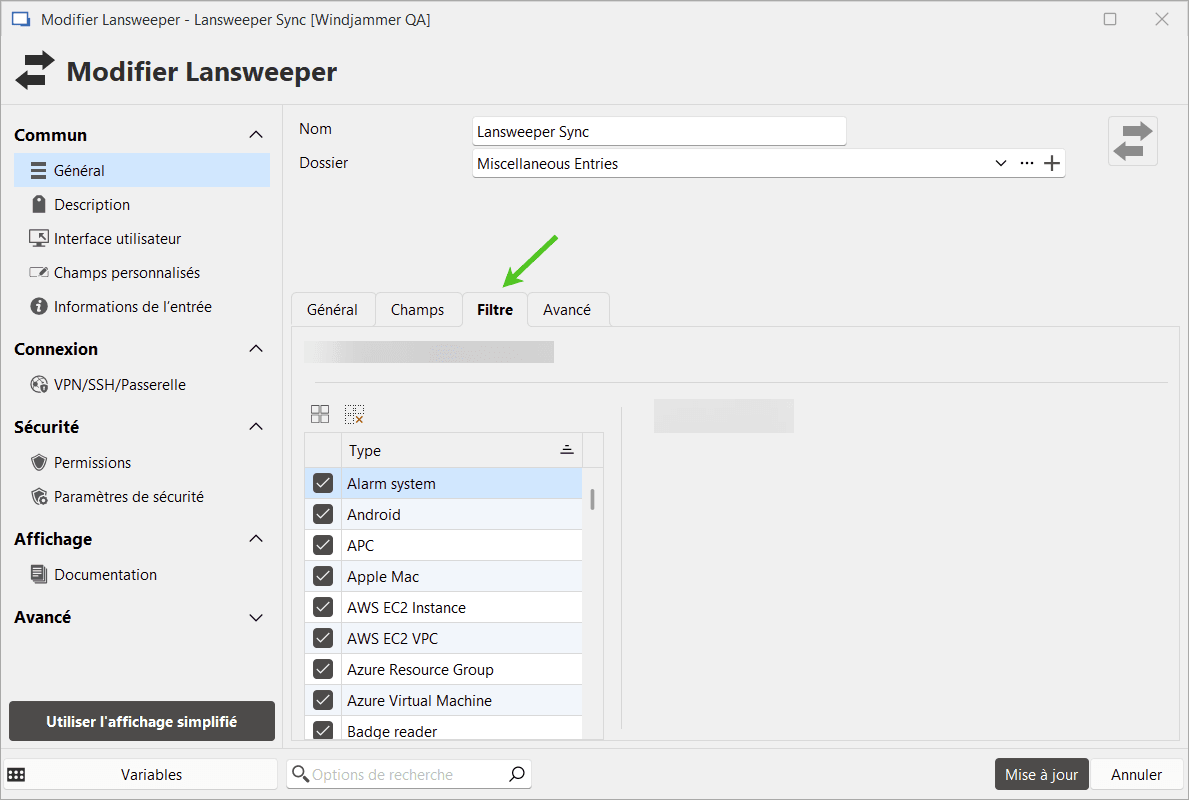1189x800 pixels.
Task: Click the ellipsis icon beside Dossier field
Action: [1027, 164]
